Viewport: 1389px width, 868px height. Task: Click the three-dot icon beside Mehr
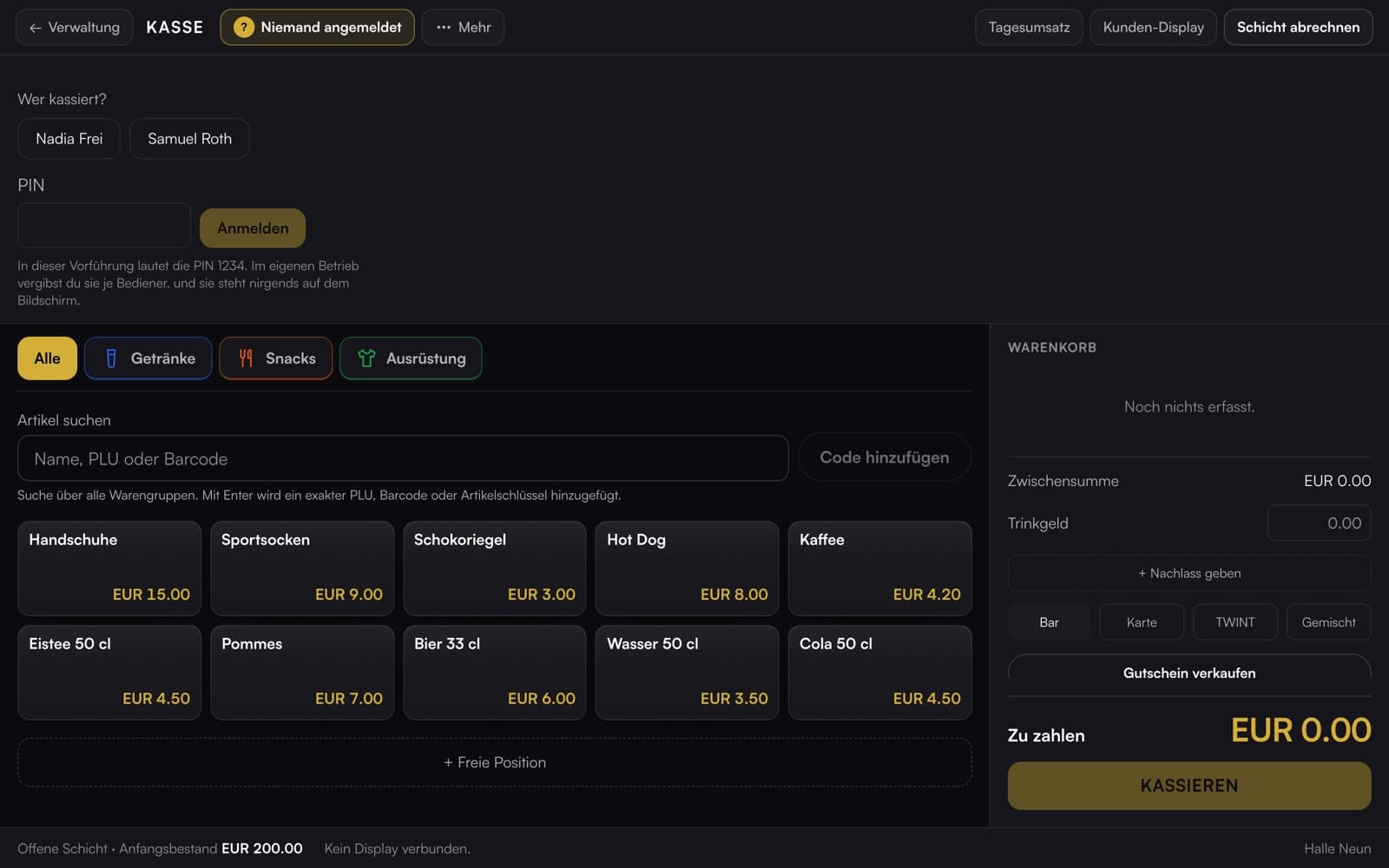[x=444, y=27]
